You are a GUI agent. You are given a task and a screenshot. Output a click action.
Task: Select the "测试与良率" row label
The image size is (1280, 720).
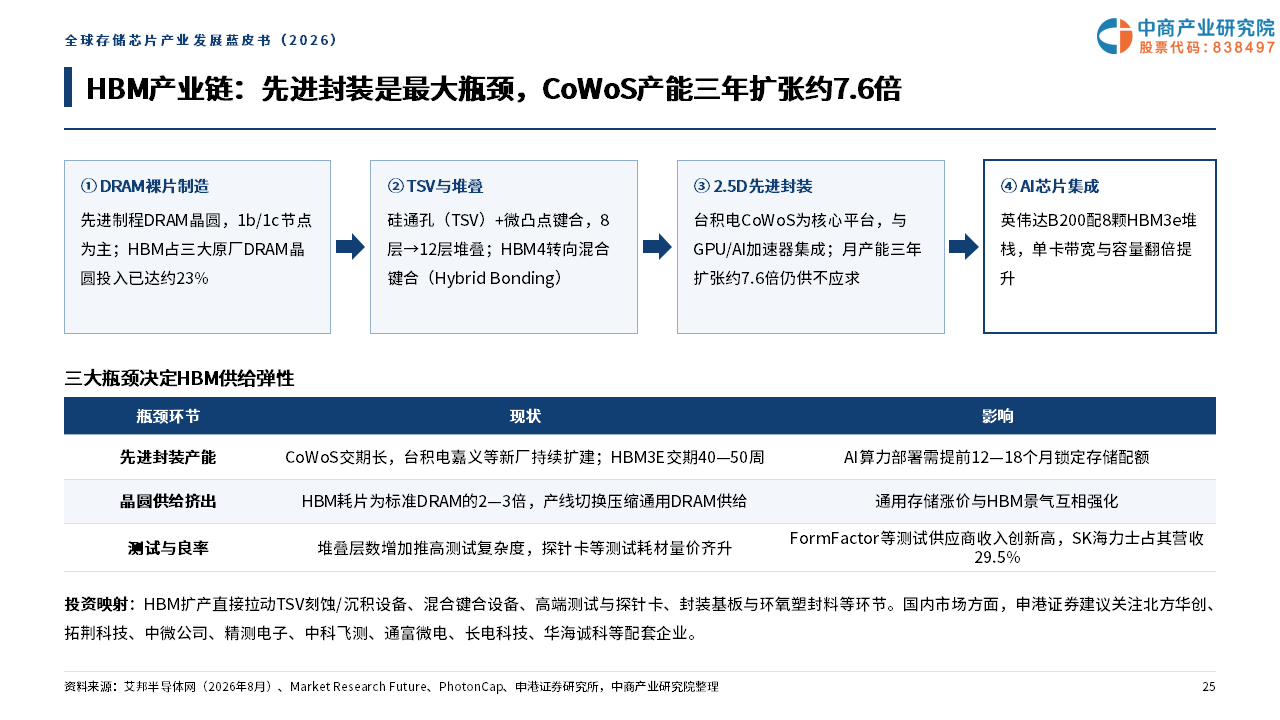pyautogui.click(x=168, y=548)
